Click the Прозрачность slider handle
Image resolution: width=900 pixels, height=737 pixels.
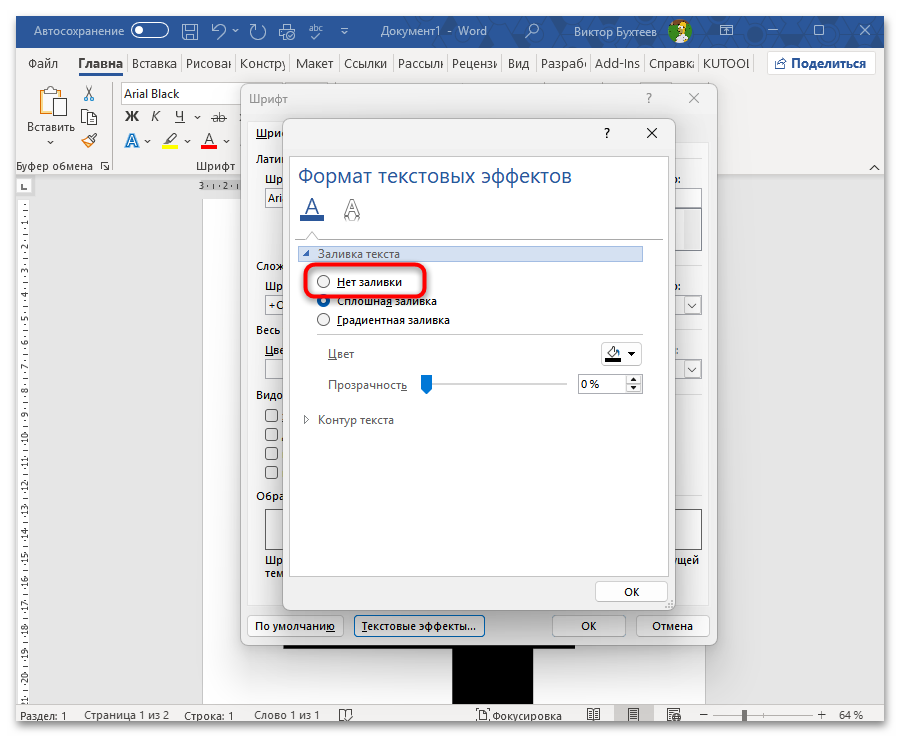coord(425,384)
